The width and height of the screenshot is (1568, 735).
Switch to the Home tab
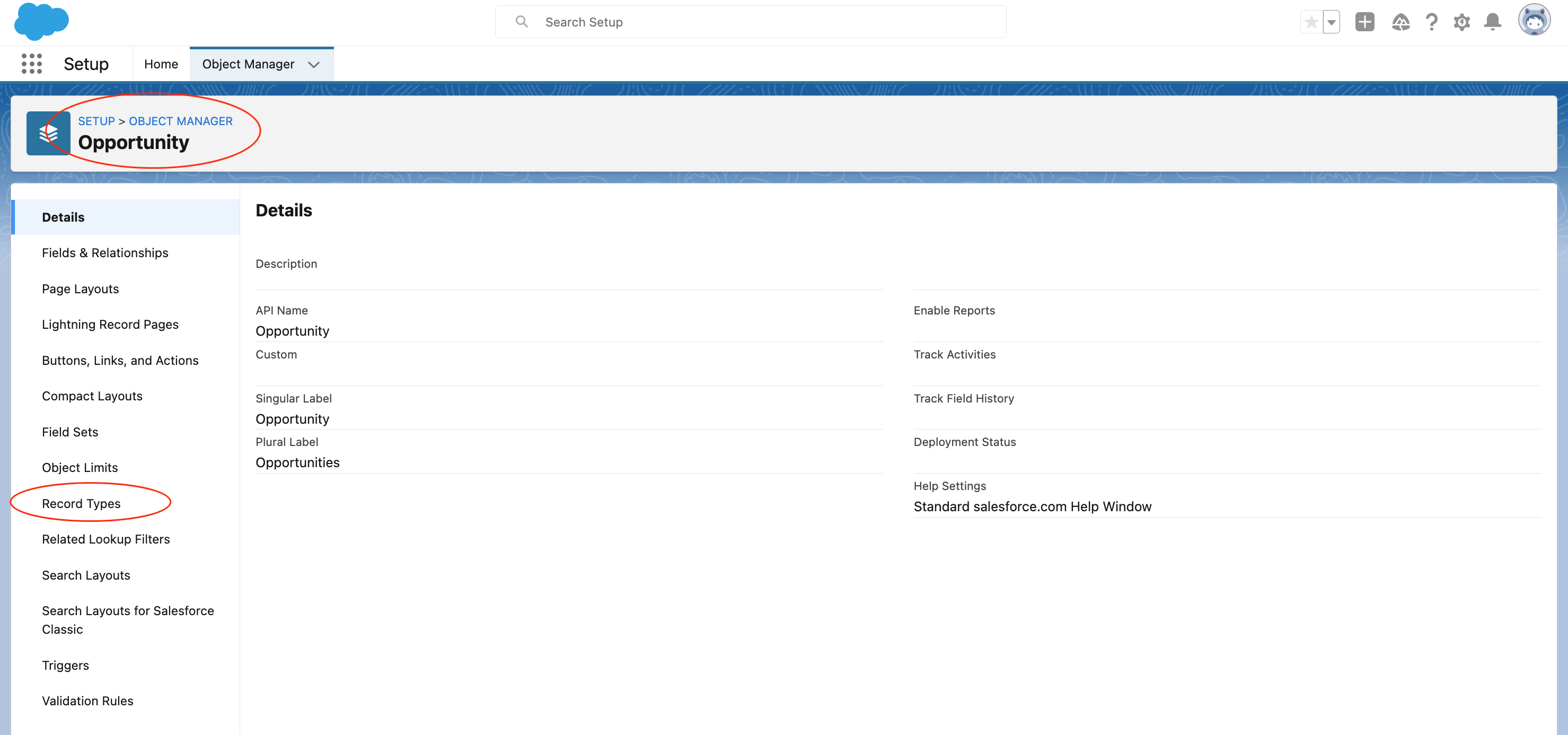pos(161,65)
